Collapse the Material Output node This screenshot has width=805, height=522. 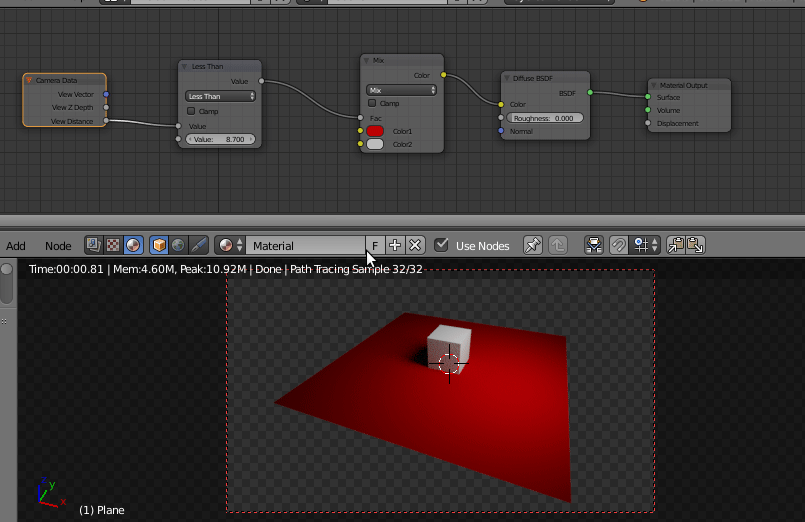[x=654, y=85]
